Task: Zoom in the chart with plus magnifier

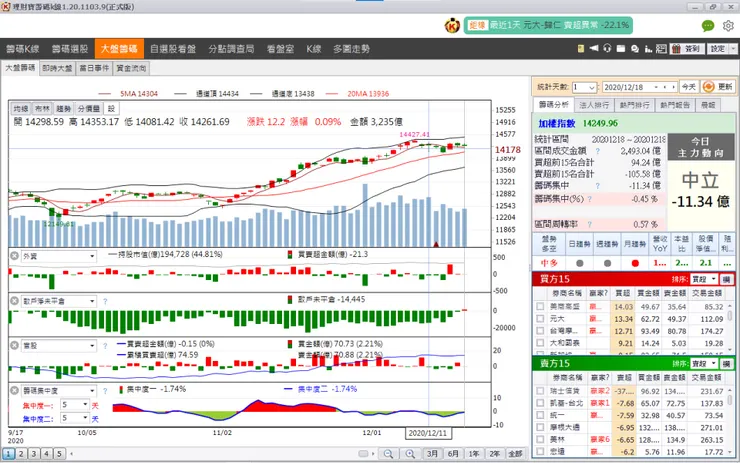Action: (410, 454)
